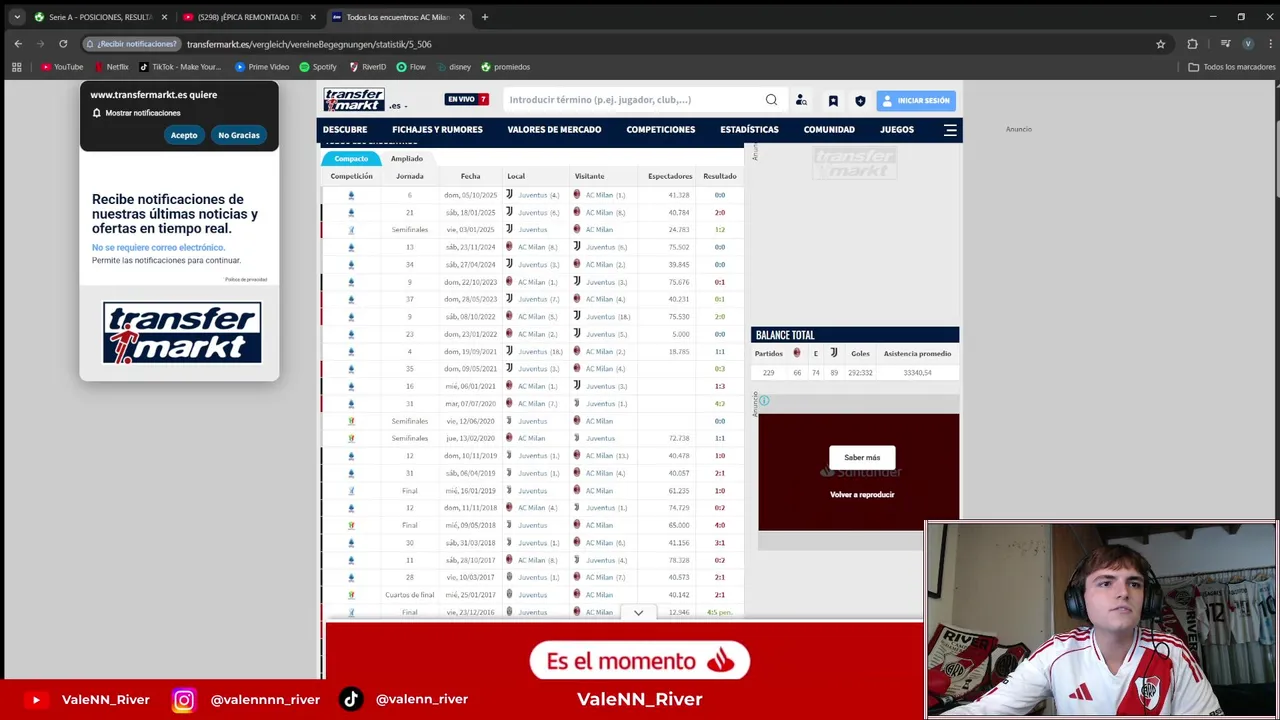Viewport: 1280px width, 720px height.
Task: Click the AC Milan crest in the Balance Total header
Action: pyautogui.click(x=797, y=353)
